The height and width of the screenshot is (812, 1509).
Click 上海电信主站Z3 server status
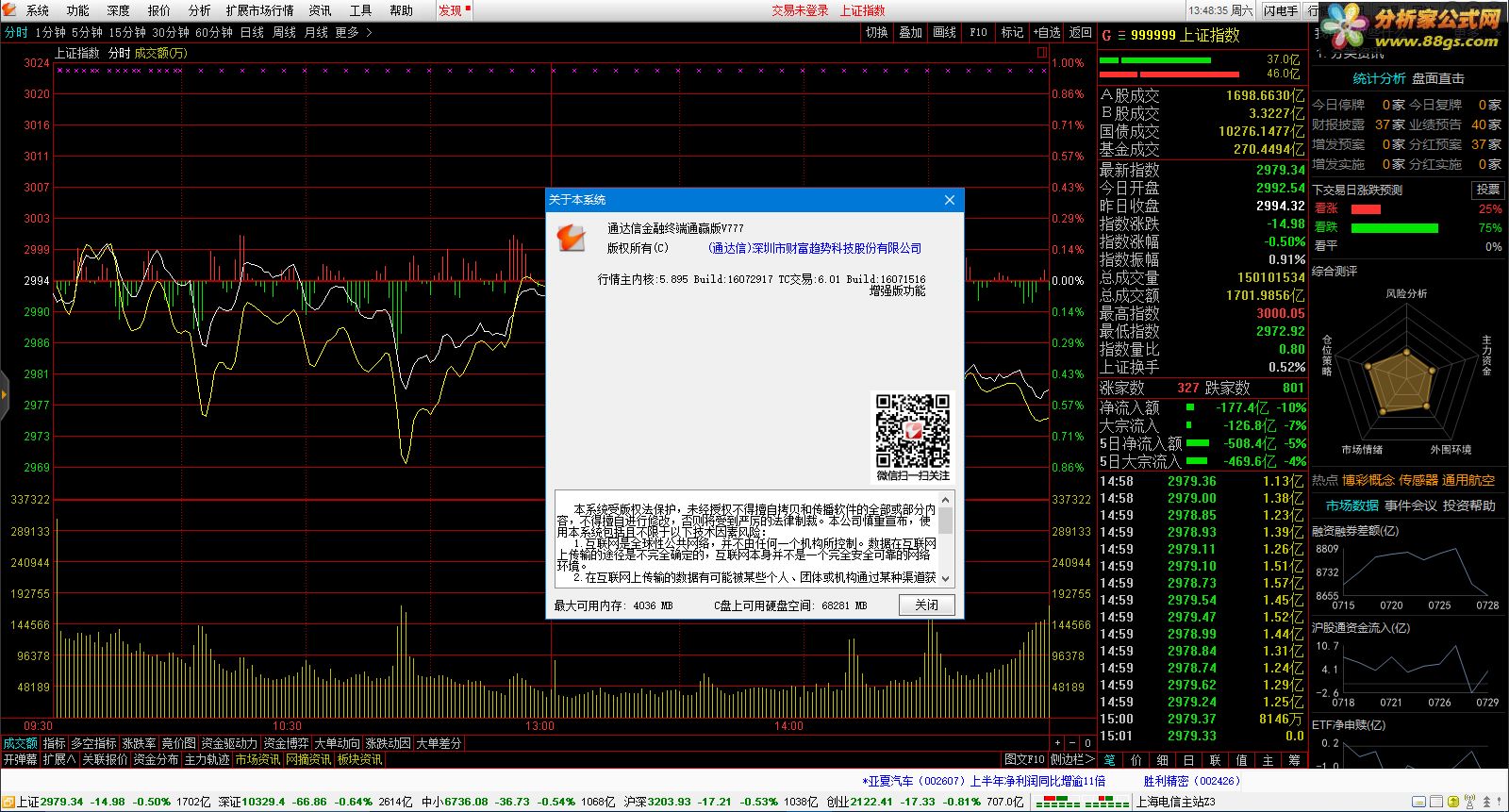click(x=1175, y=802)
